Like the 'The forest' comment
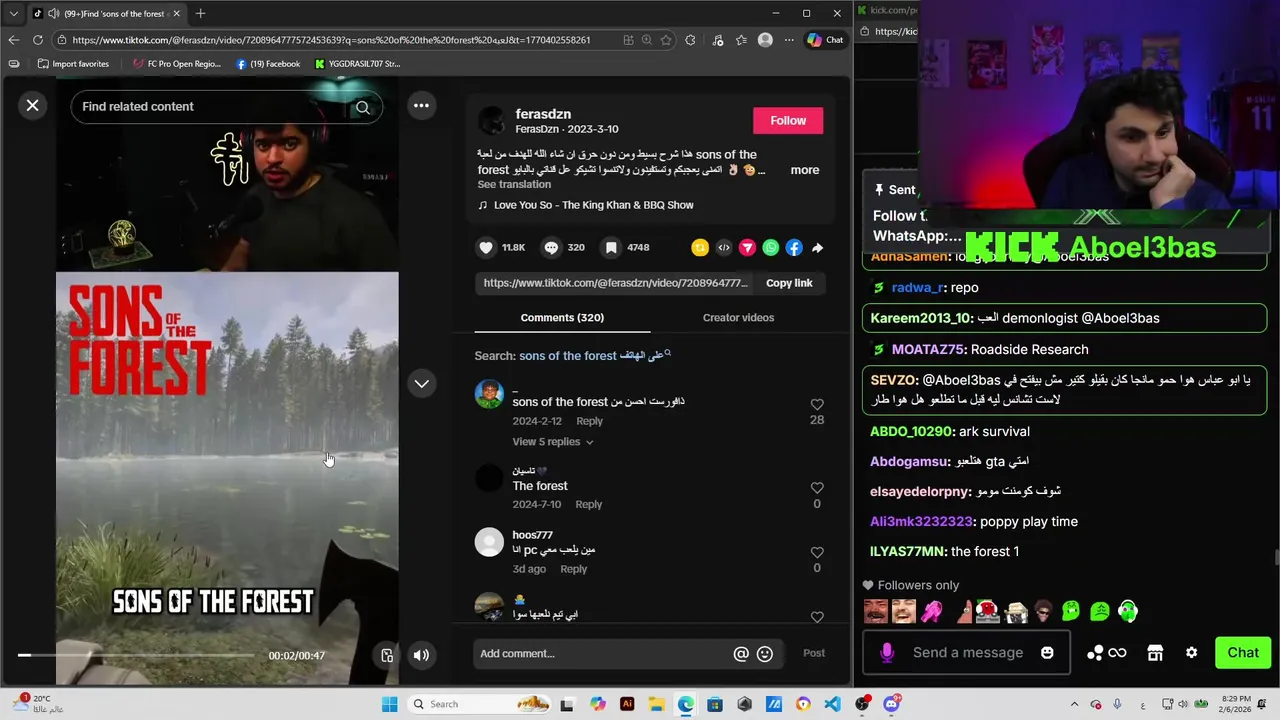The height and width of the screenshot is (720, 1280). 817,488
